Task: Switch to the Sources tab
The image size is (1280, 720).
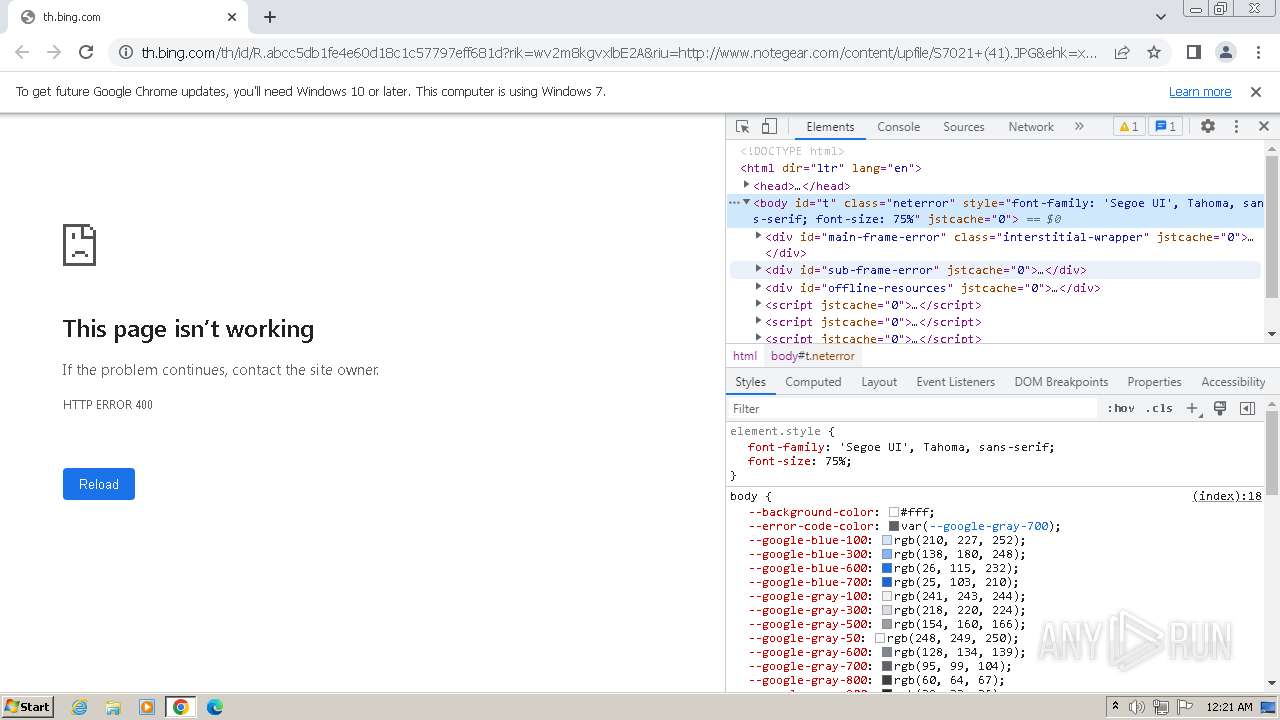Action: click(964, 127)
